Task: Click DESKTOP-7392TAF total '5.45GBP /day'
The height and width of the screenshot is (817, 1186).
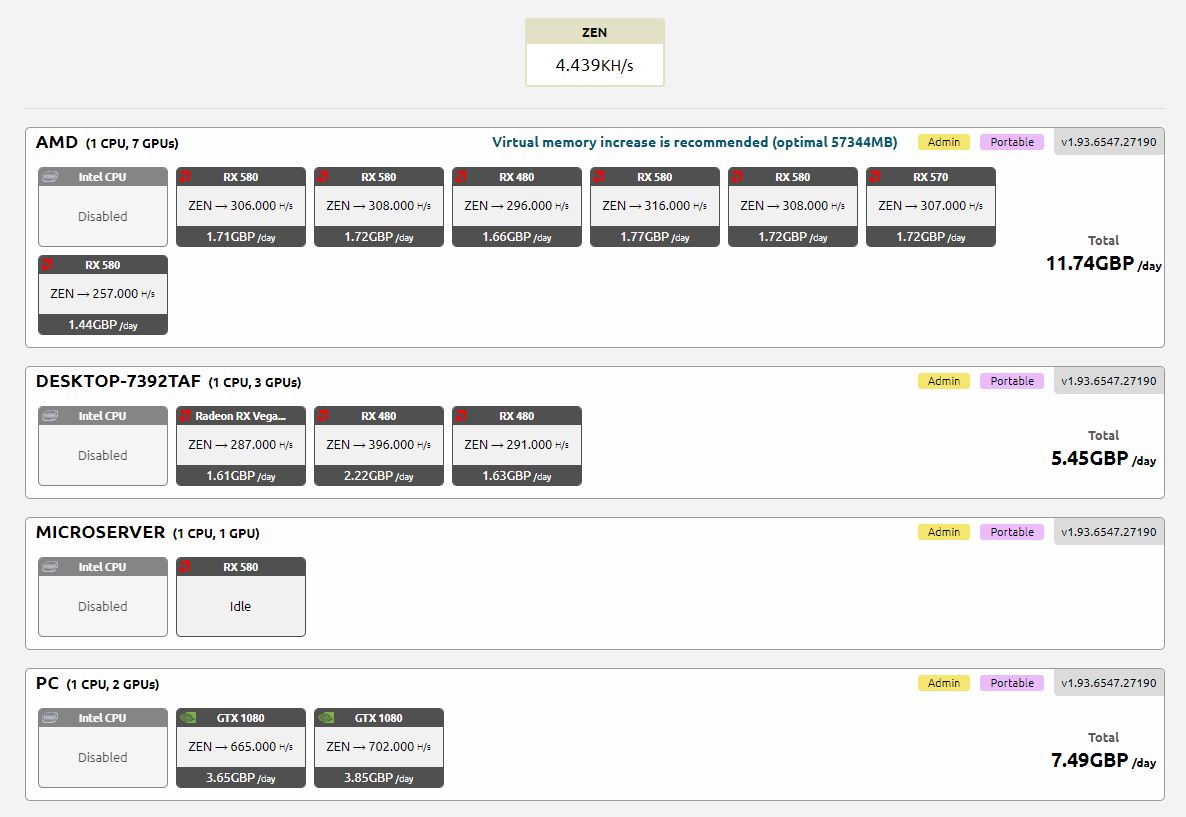Action: (x=1104, y=458)
